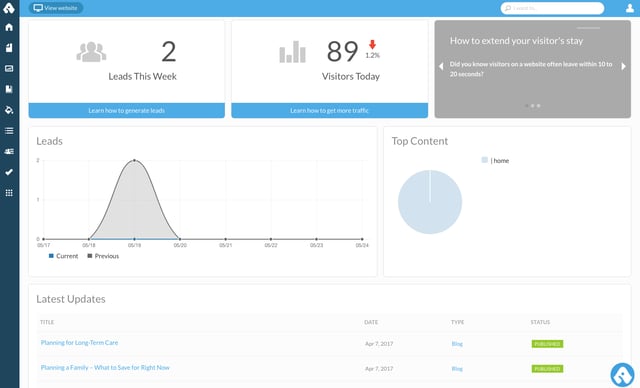Click the 'How to extend your visitor's stay' heading
Viewport: 640px width, 388px height.
coord(516,41)
